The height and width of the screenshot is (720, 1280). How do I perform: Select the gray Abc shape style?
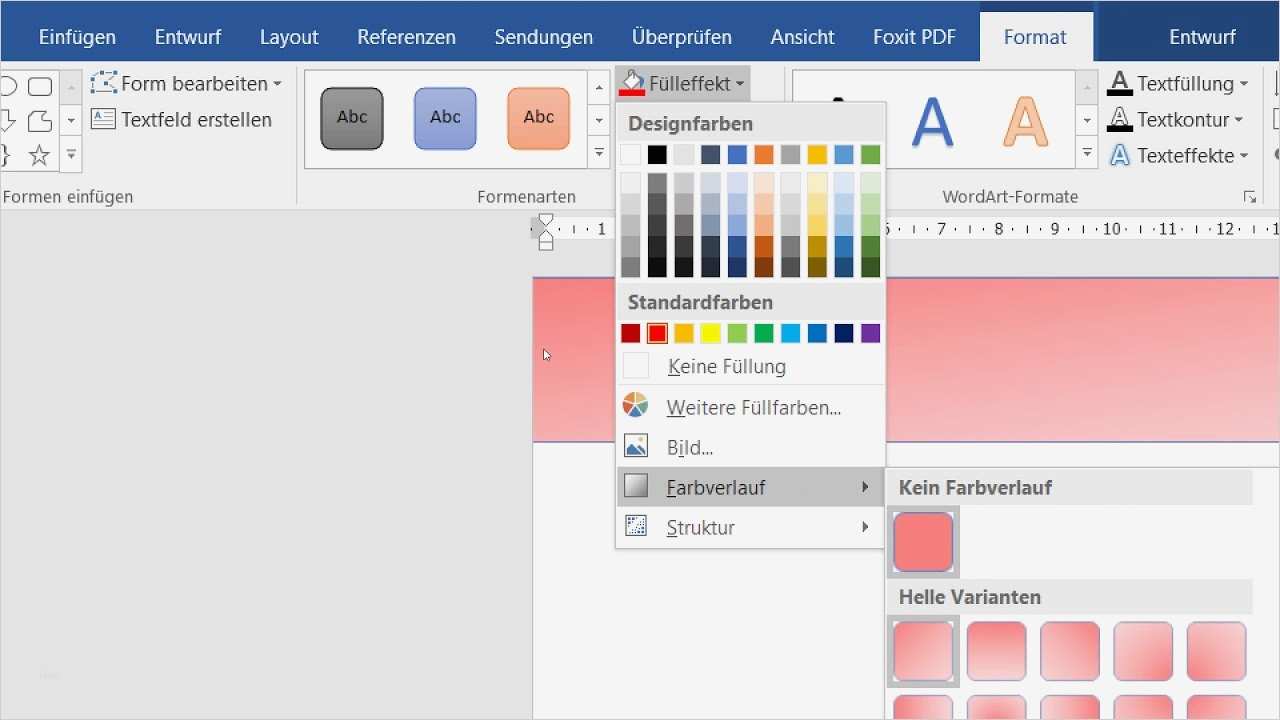pos(351,118)
